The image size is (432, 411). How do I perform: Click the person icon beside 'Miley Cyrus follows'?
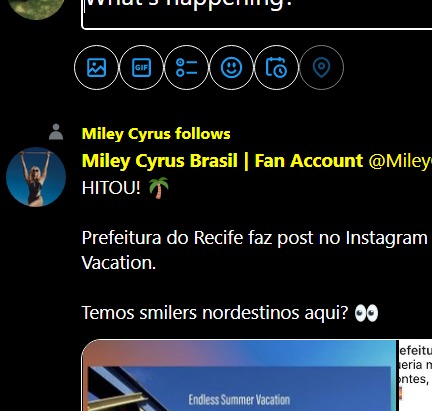coord(56,132)
